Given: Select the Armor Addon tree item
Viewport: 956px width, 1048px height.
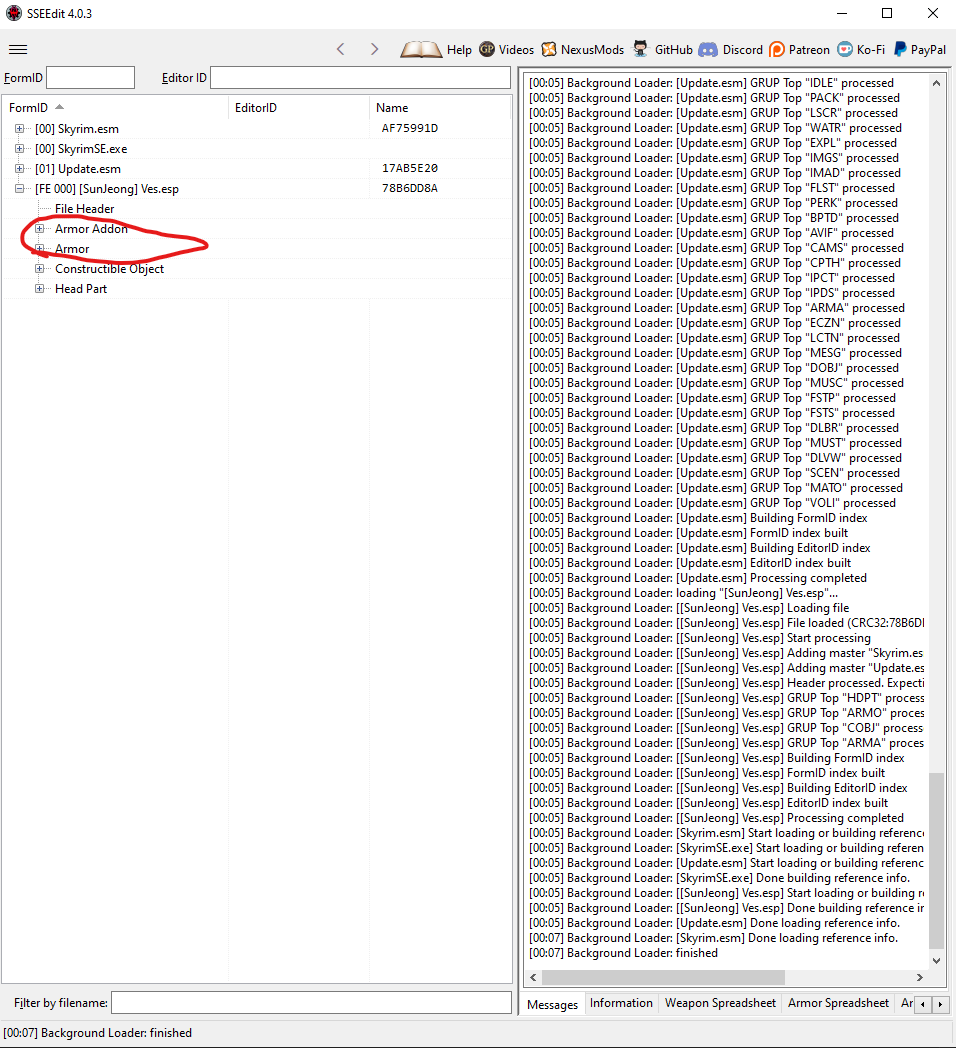Looking at the screenshot, I should tap(91, 229).
